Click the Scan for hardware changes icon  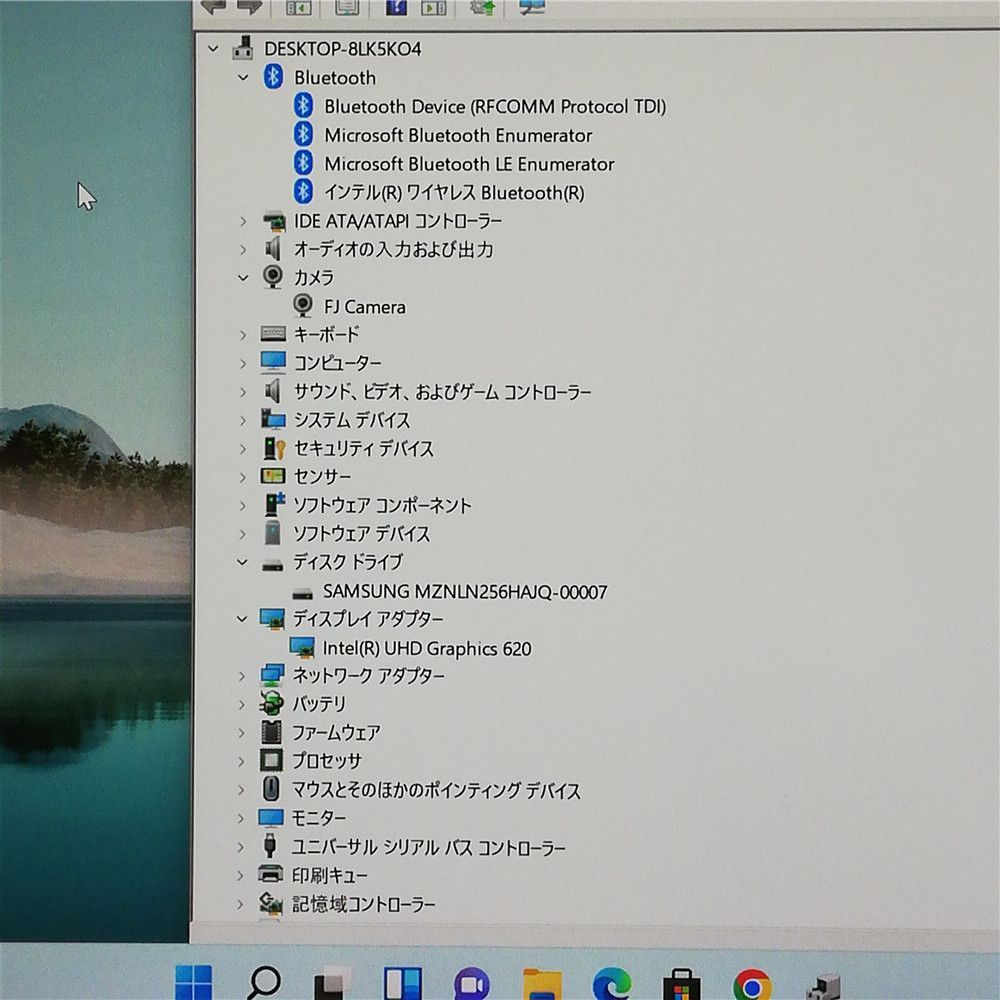(x=533, y=8)
